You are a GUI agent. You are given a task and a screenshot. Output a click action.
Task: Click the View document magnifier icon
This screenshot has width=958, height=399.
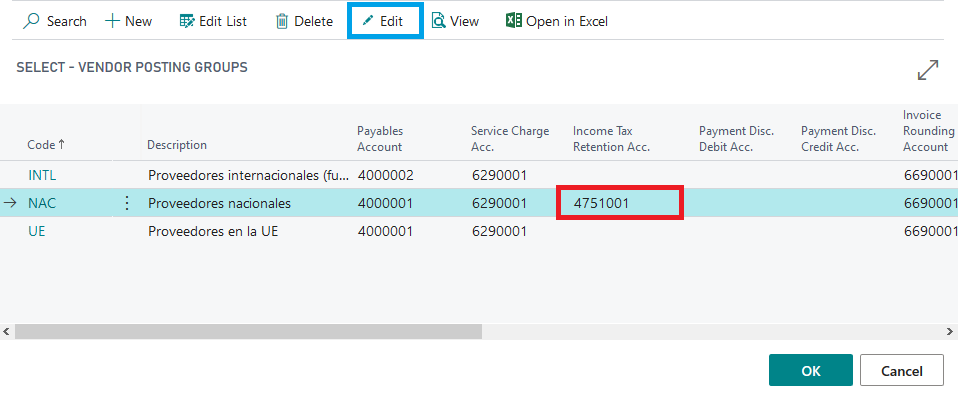pyautogui.click(x=438, y=21)
